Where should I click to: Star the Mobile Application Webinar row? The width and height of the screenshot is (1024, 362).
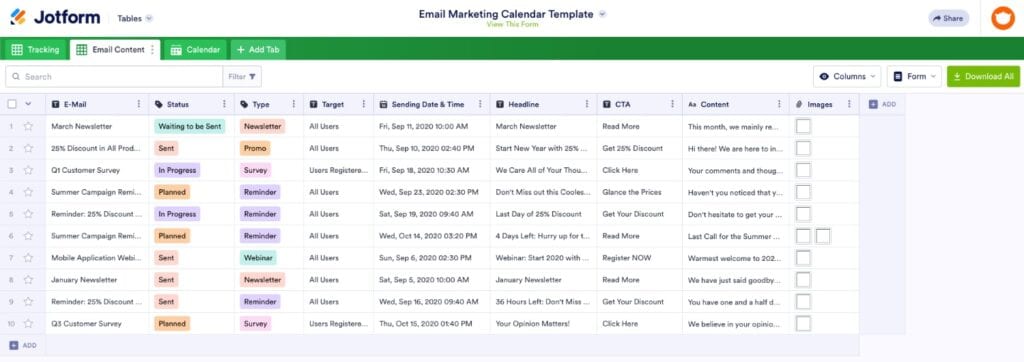coord(28,258)
